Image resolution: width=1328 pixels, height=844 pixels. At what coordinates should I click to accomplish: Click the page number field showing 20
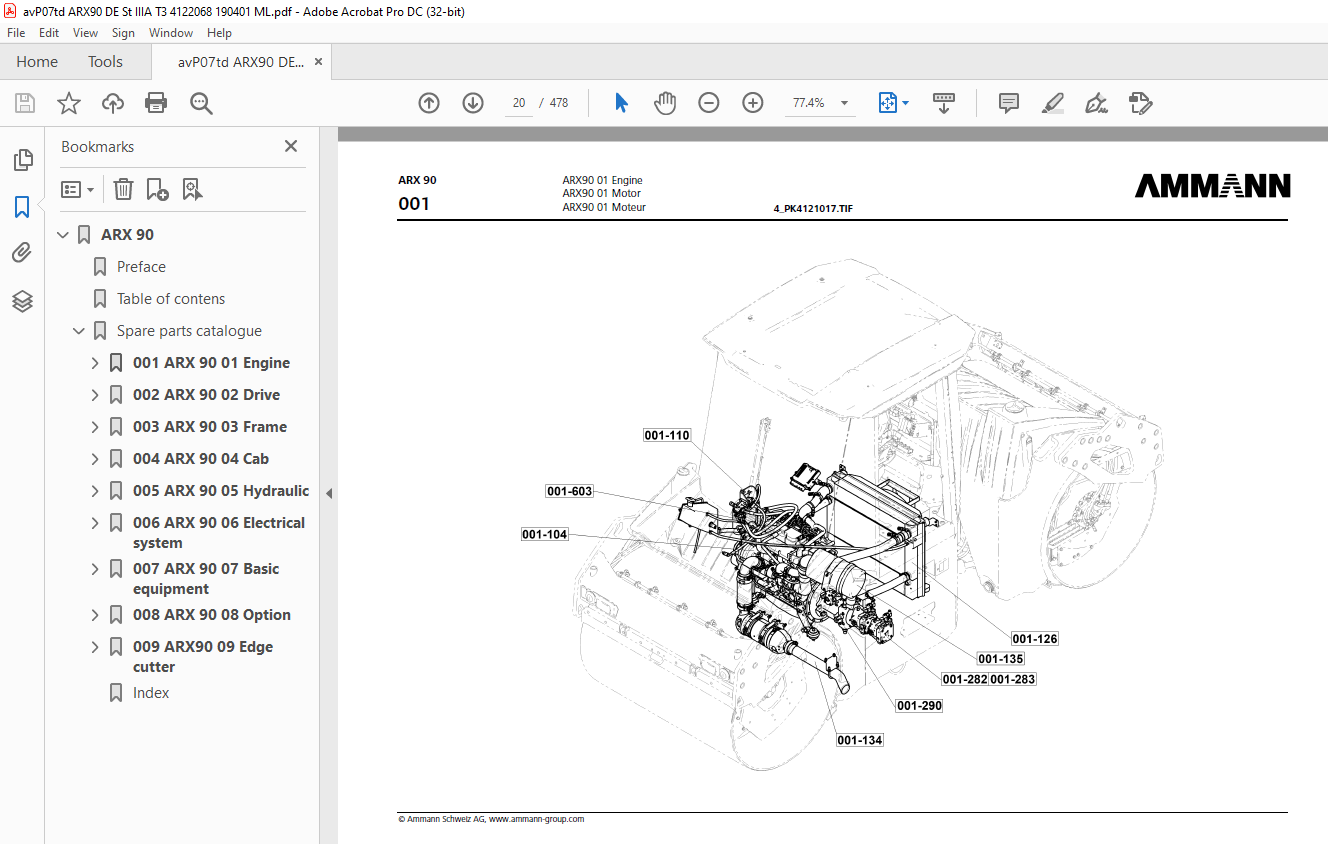point(518,103)
